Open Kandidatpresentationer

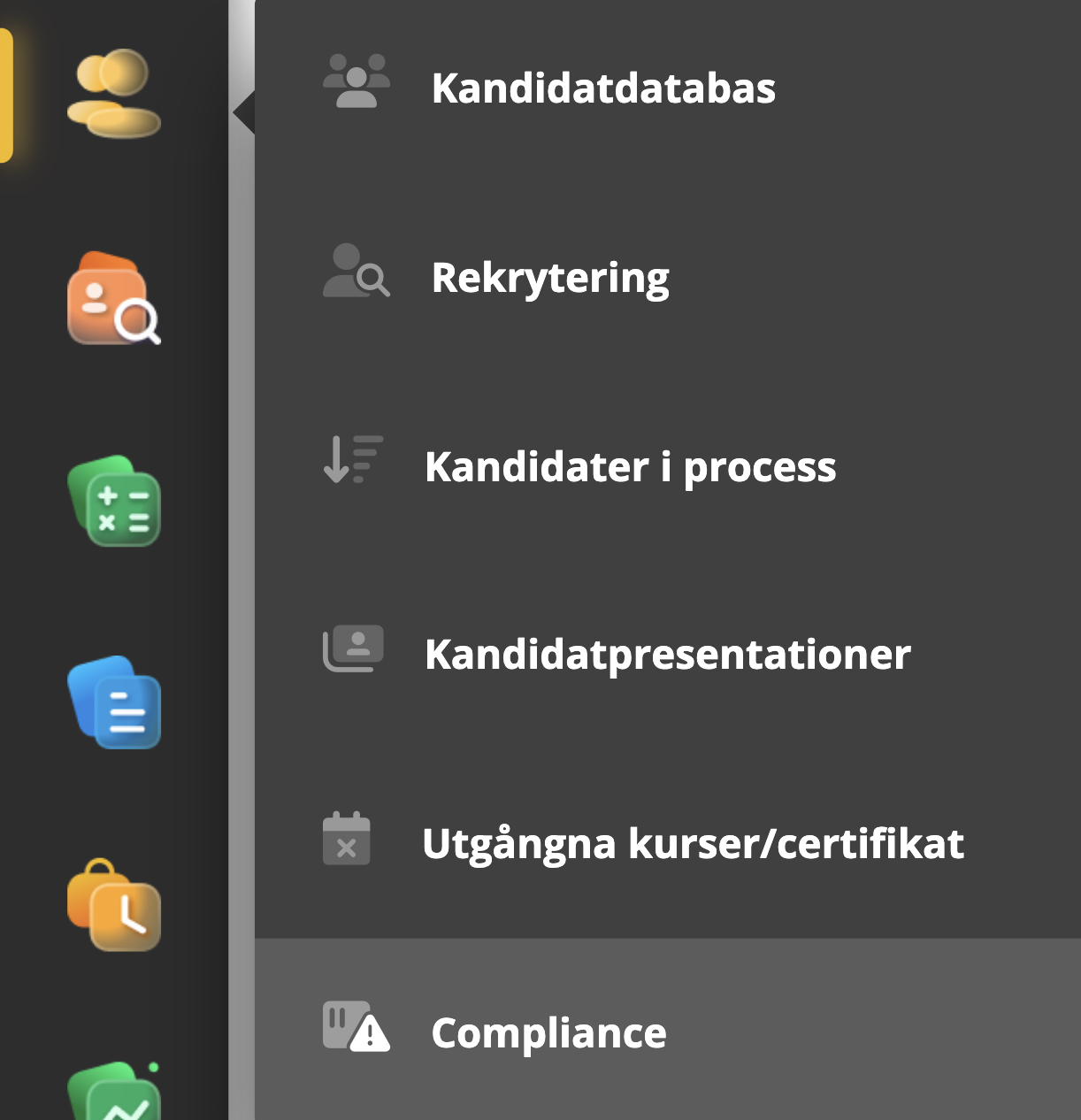(667, 655)
